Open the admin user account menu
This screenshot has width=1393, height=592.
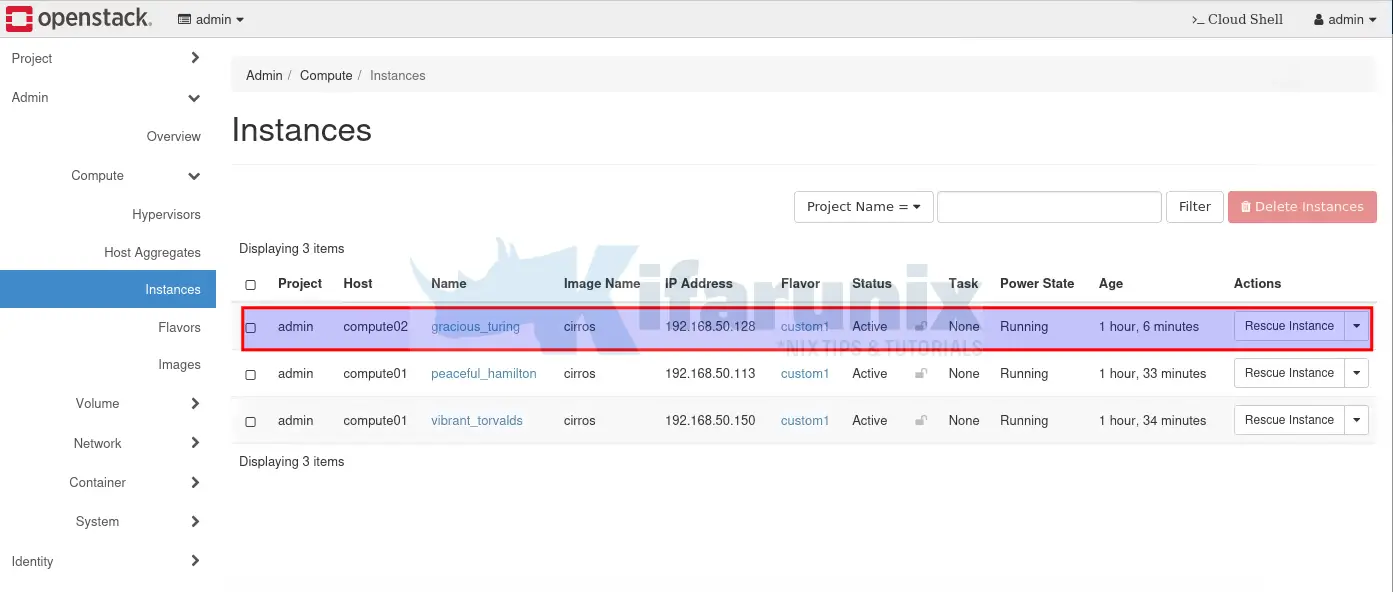pyautogui.click(x=1345, y=18)
